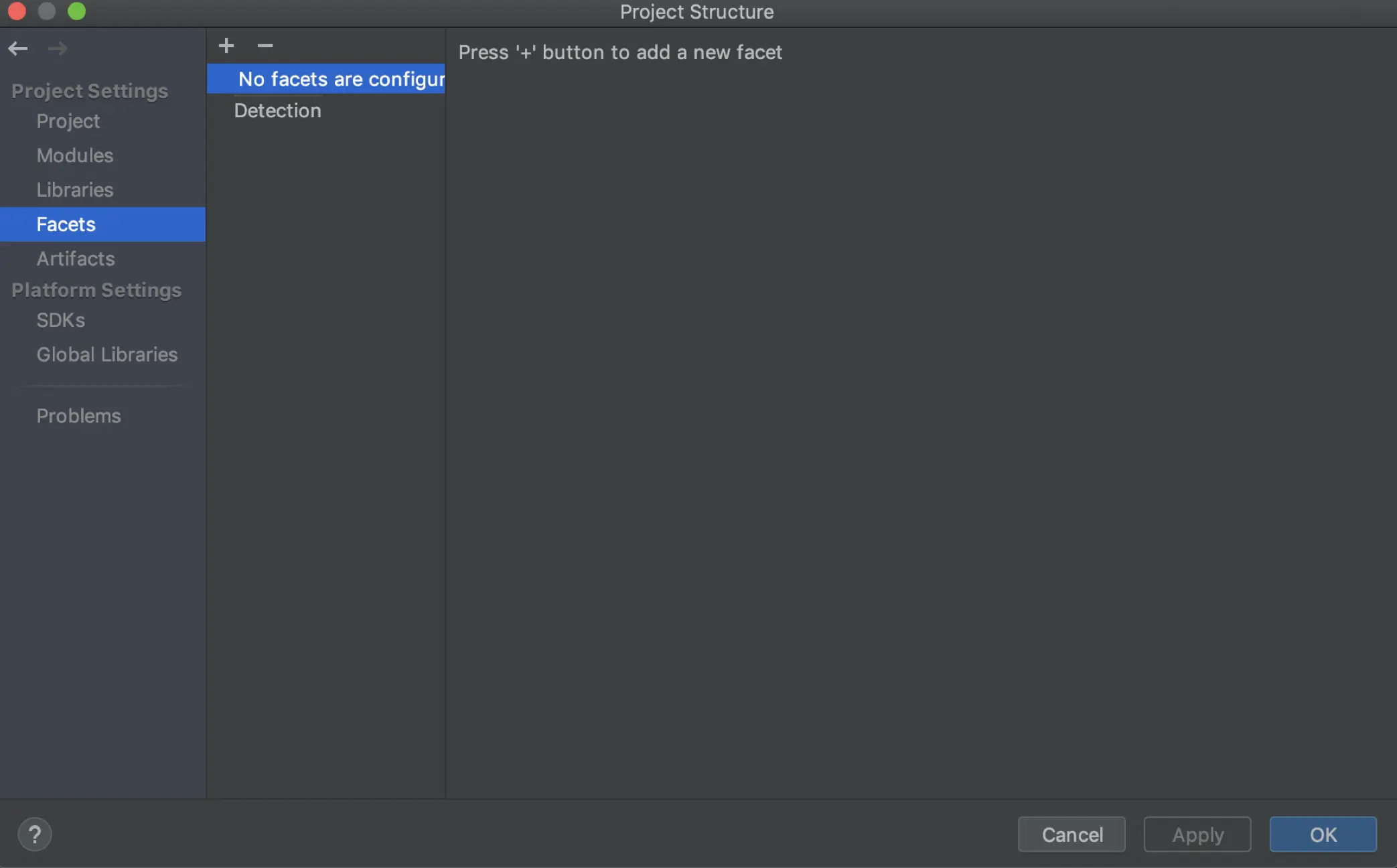Image resolution: width=1397 pixels, height=868 pixels.
Task: Select the Facets sidebar item
Action: (x=66, y=224)
